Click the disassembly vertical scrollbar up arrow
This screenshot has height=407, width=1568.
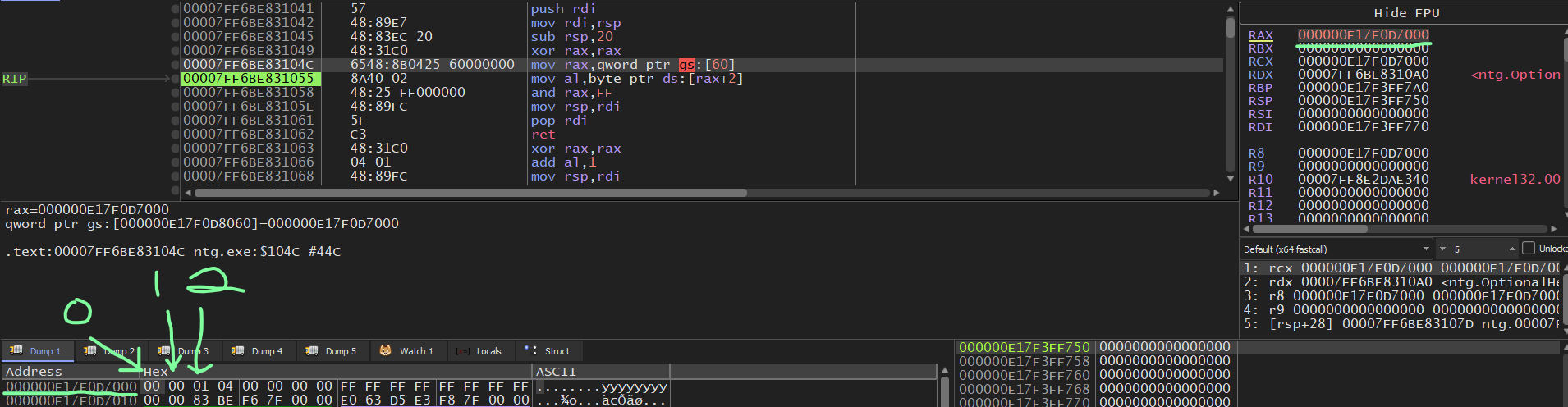1230,9
